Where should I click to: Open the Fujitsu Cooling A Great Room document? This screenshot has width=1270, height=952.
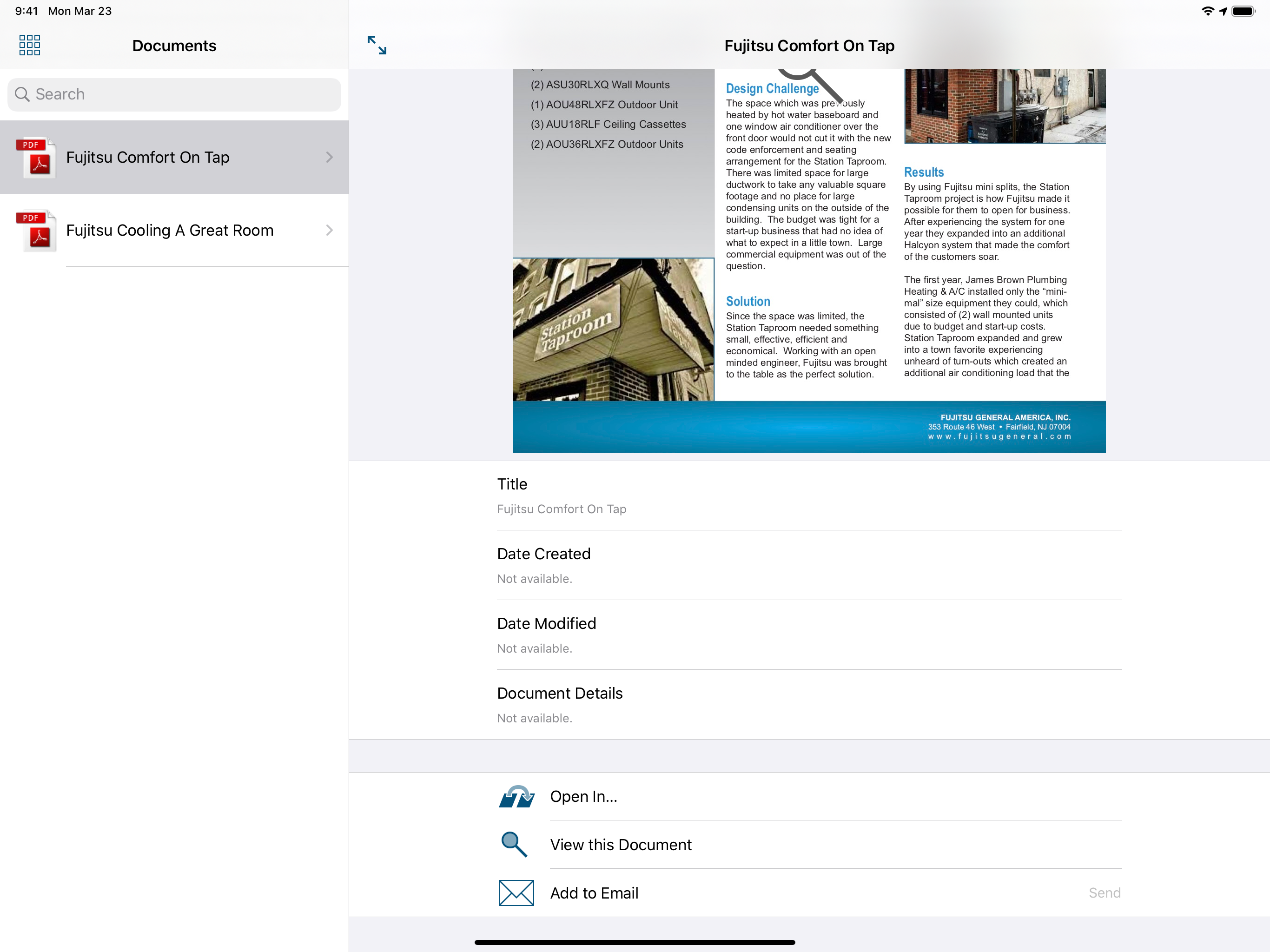pos(174,230)
